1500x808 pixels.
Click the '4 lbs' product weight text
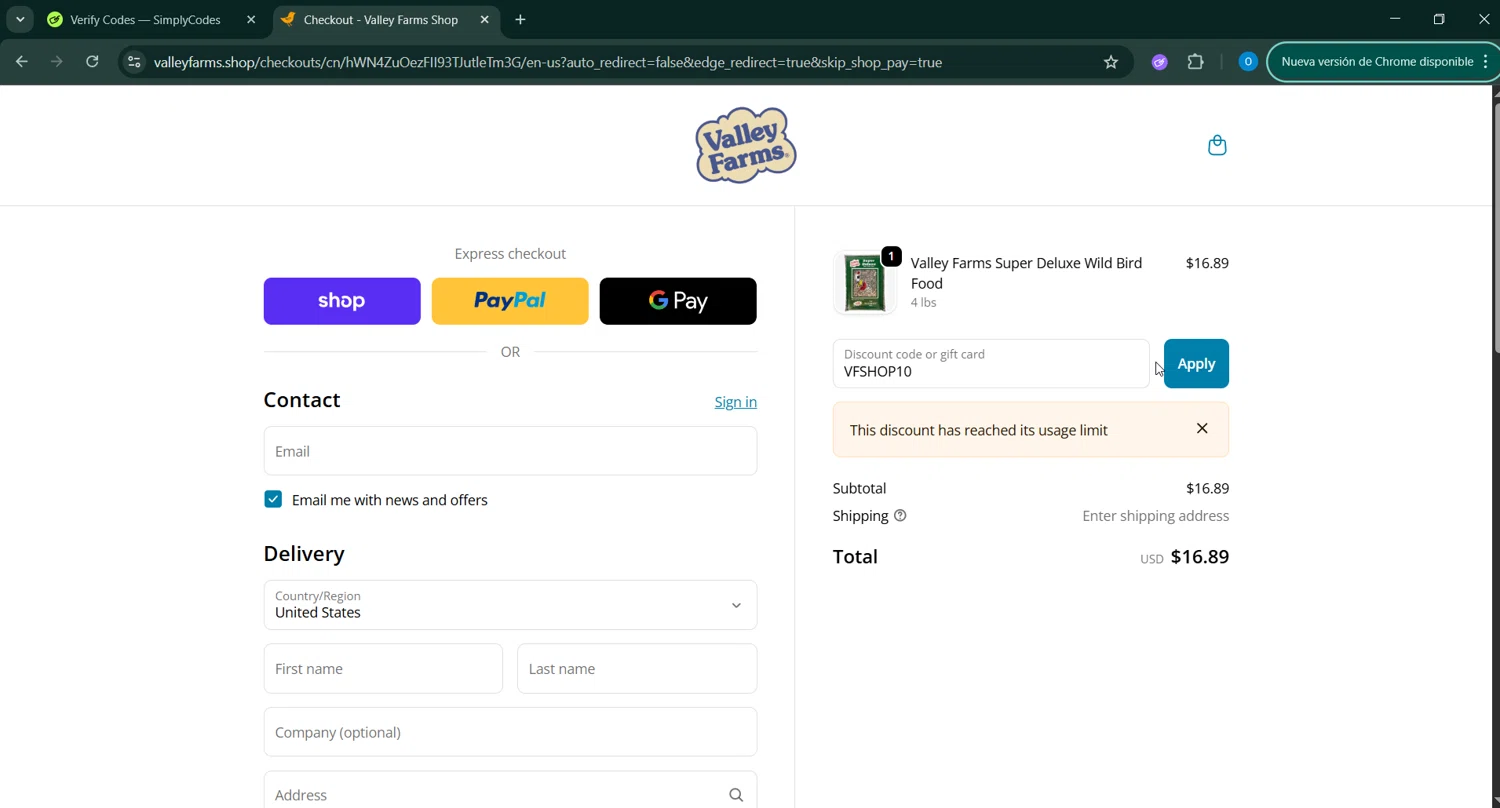[x=923, y=302]
